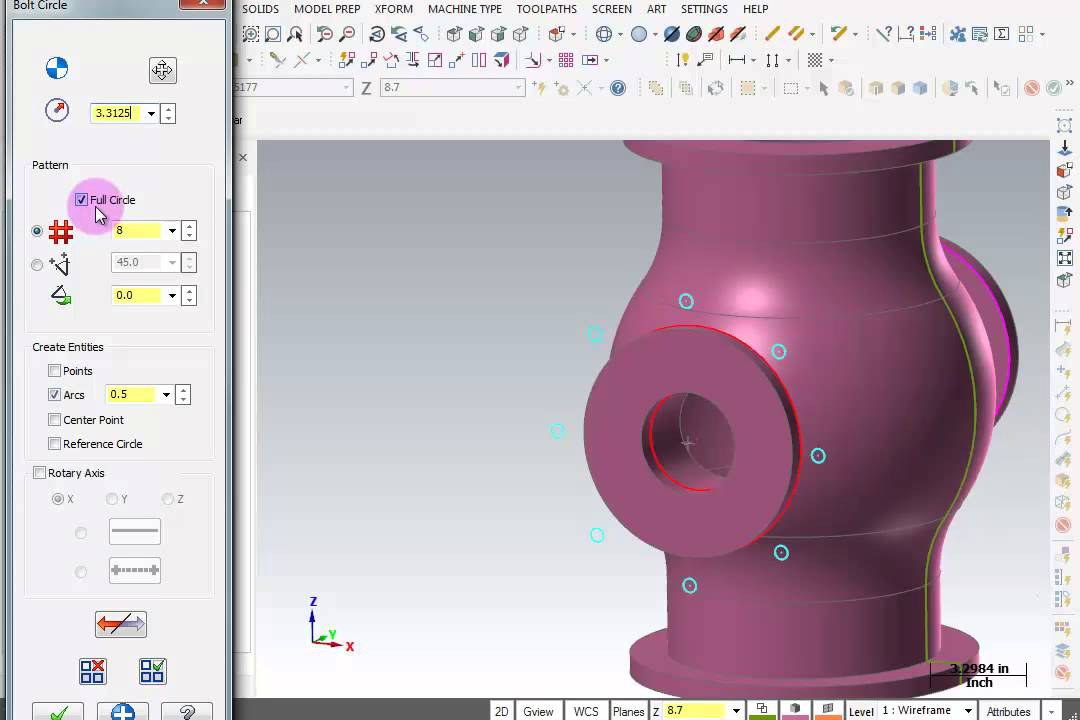1080x720 pixels.
Task: Click the analyze entity question icon
Action: coord(883,34)
